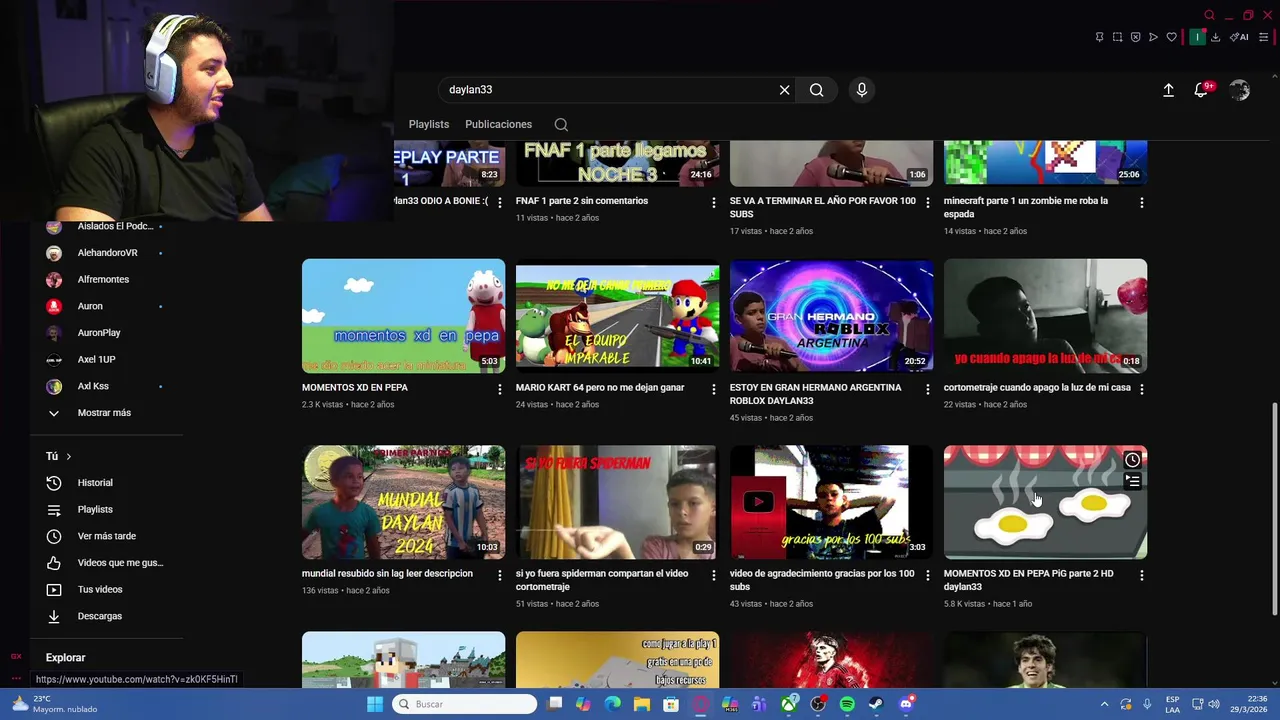Click the magnifier search button
The width and height of the screenshot is (1280, 720).
click(817, 90)
